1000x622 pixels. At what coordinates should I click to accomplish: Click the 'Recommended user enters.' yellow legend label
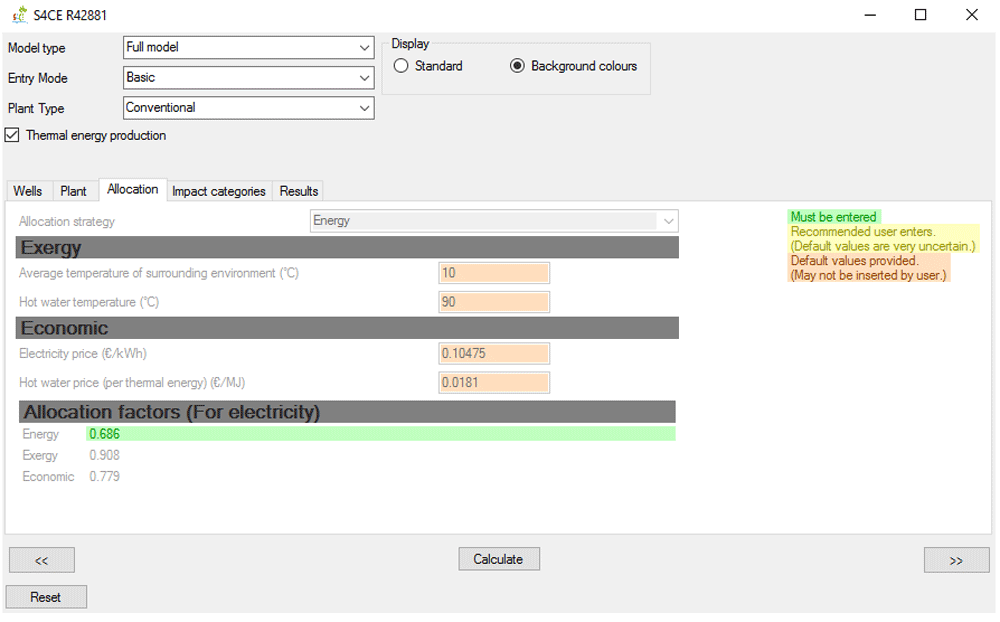[863, 232]
